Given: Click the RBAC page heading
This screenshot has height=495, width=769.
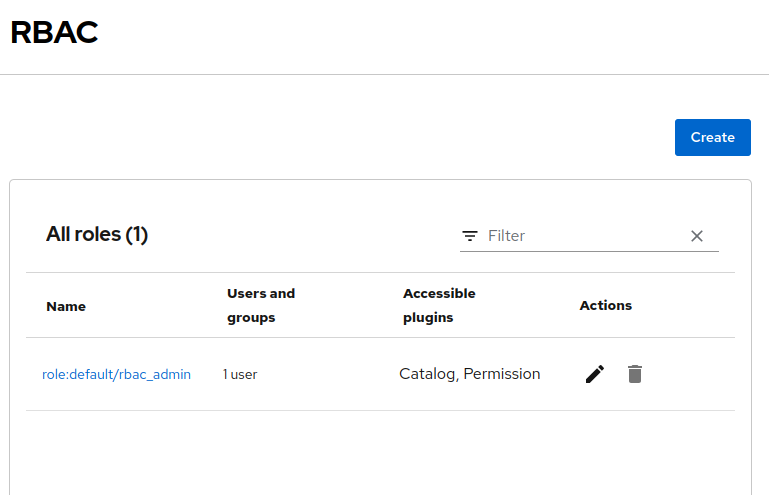Looking at the screenshot, I should [54, 33].
